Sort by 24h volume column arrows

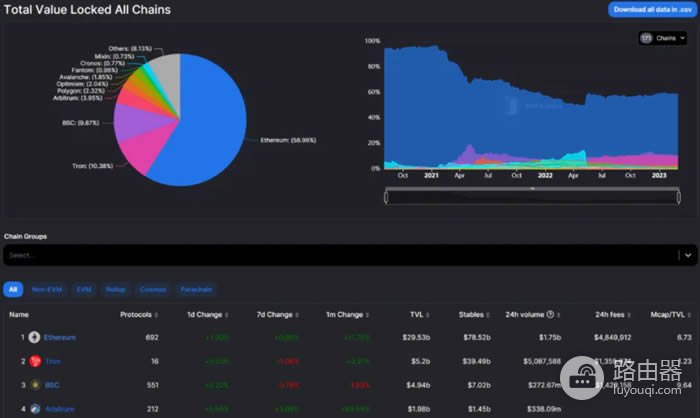[x=558, y=315]
